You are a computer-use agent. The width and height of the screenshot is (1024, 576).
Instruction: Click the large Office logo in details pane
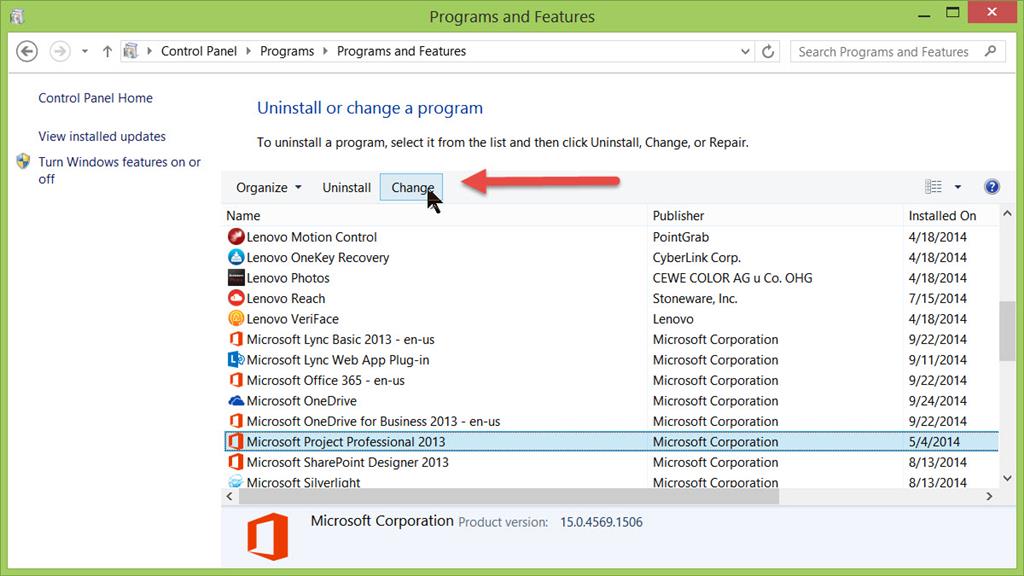point(268,536)
